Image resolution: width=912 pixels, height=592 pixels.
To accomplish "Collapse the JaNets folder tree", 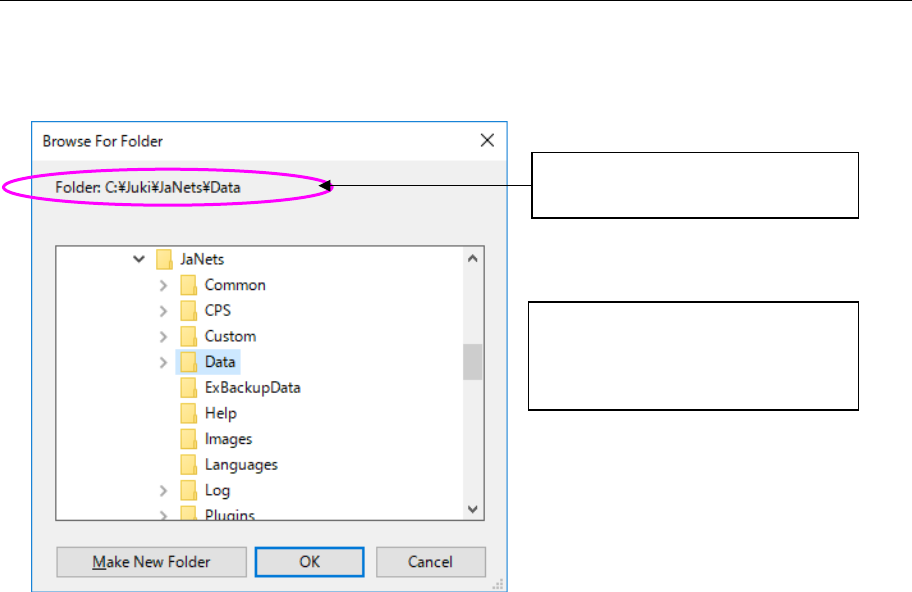I will (138, 259).
